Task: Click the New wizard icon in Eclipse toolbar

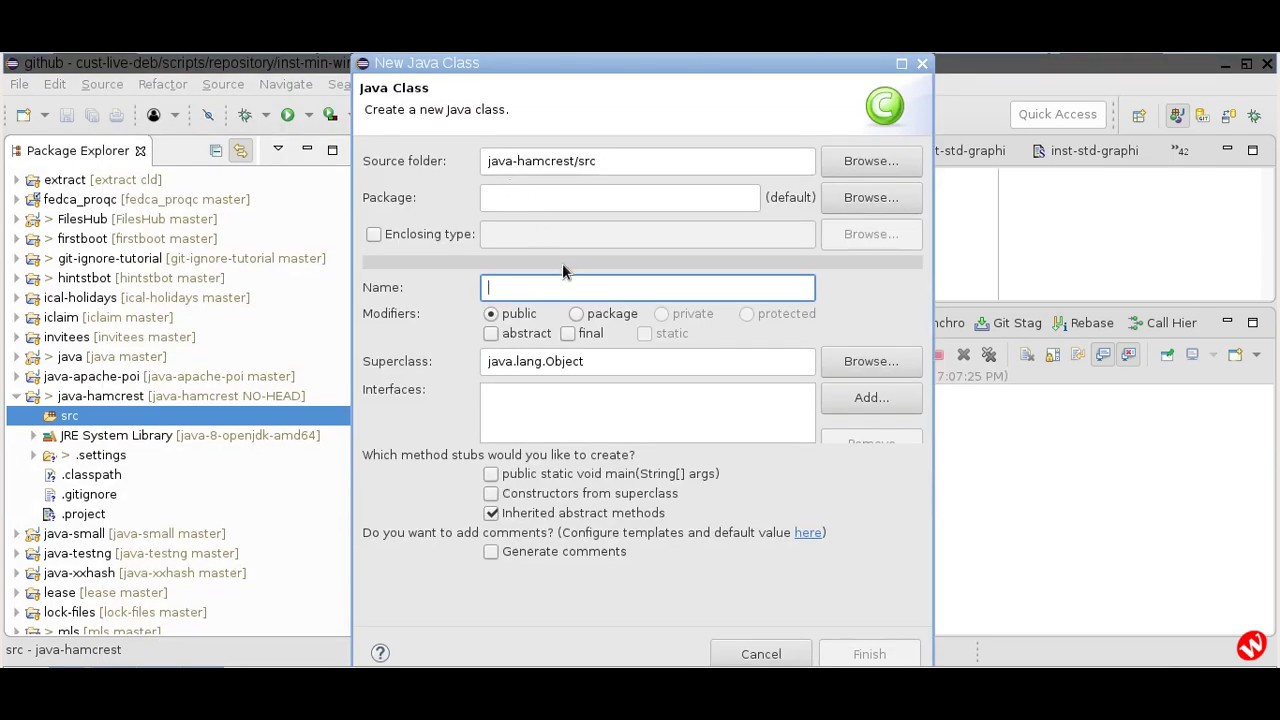Action: point(24,115)
